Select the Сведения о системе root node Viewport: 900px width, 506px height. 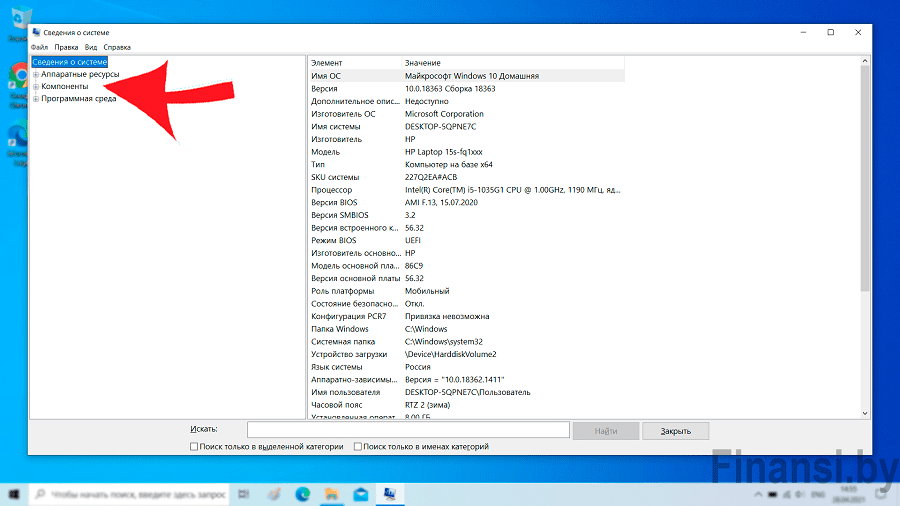69,62
